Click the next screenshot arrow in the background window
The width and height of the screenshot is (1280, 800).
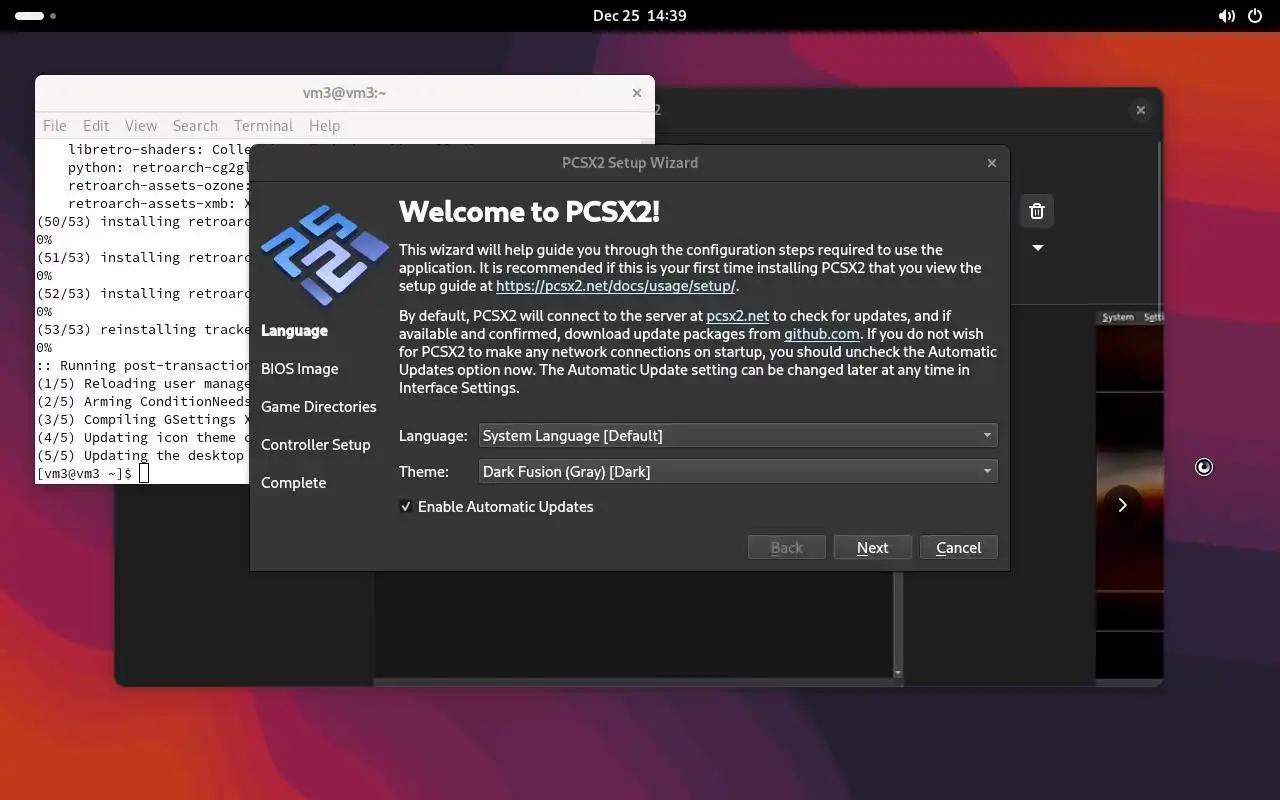coord(1122,505)
